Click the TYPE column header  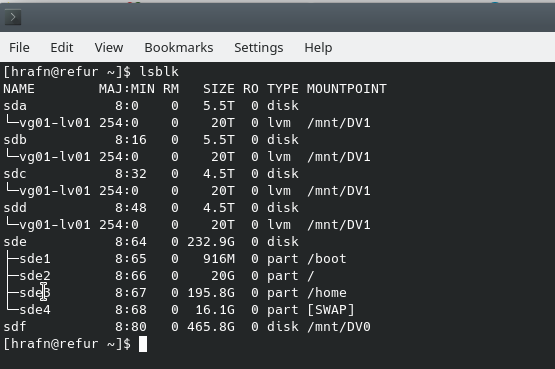282,89
